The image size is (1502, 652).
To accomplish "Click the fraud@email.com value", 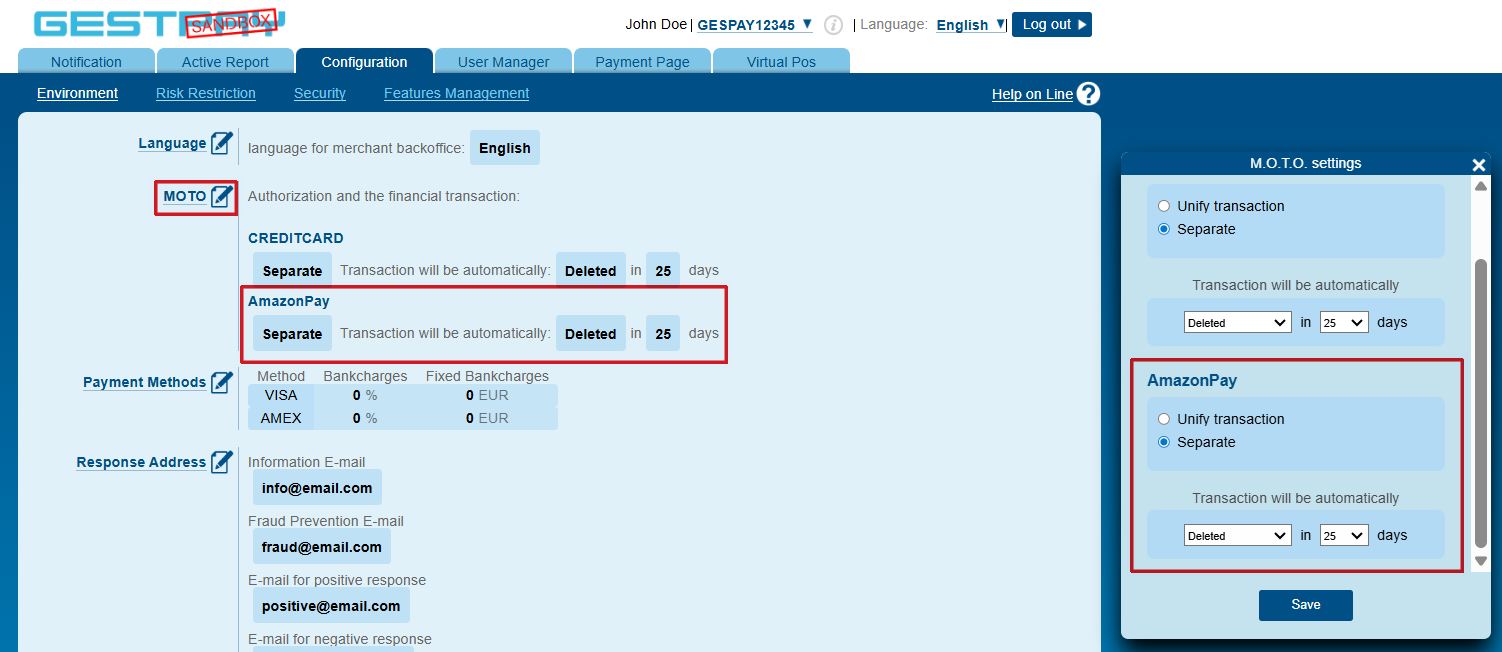I will click(x=322, y=547).
